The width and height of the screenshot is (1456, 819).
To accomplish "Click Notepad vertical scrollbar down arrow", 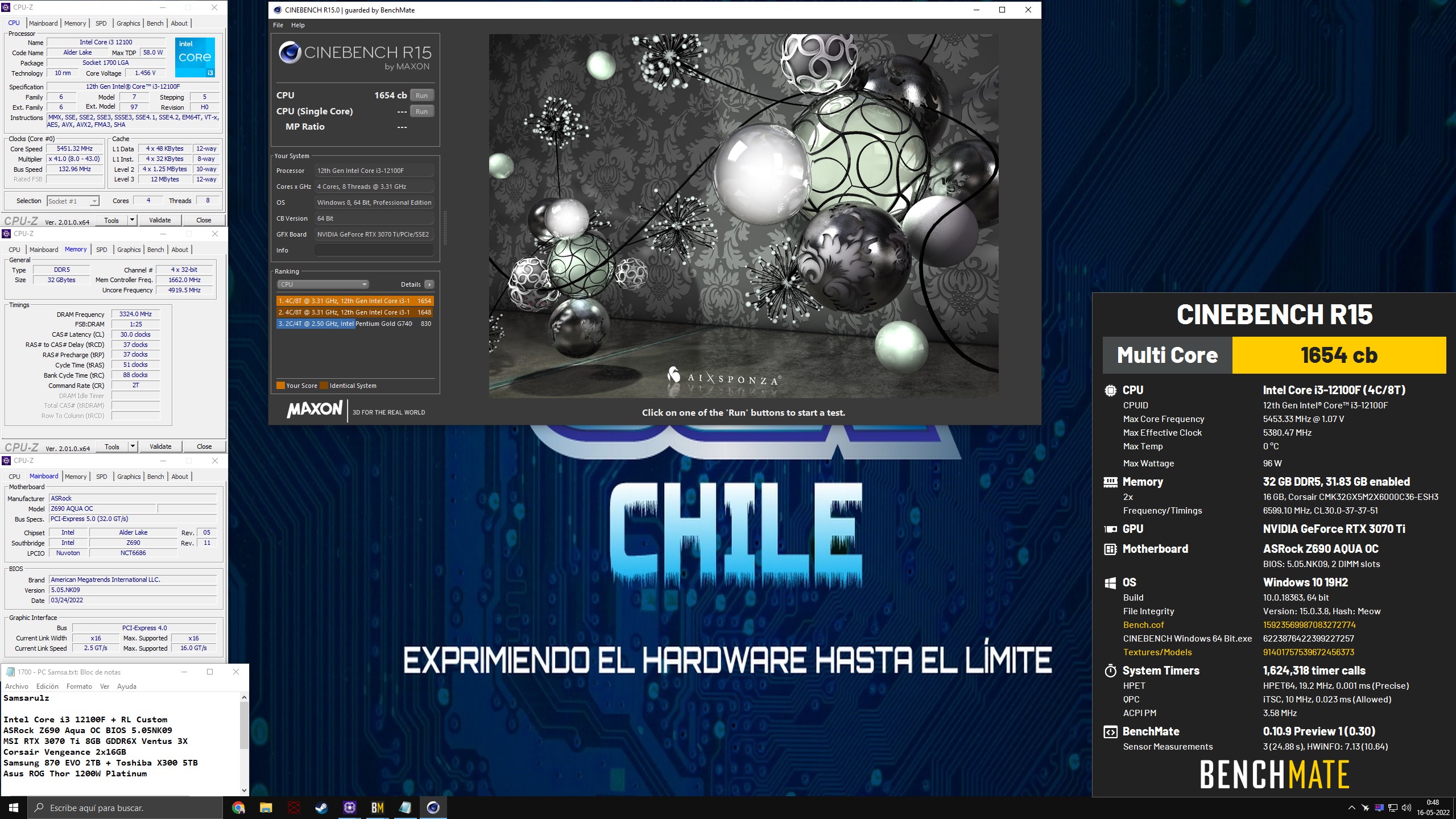I will pyautogui.click(x=244, y=790).
